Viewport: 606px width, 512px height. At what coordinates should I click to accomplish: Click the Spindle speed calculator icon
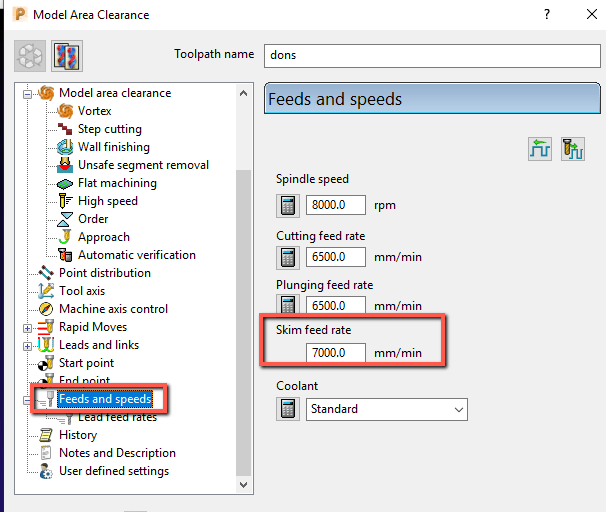[288, 205]
